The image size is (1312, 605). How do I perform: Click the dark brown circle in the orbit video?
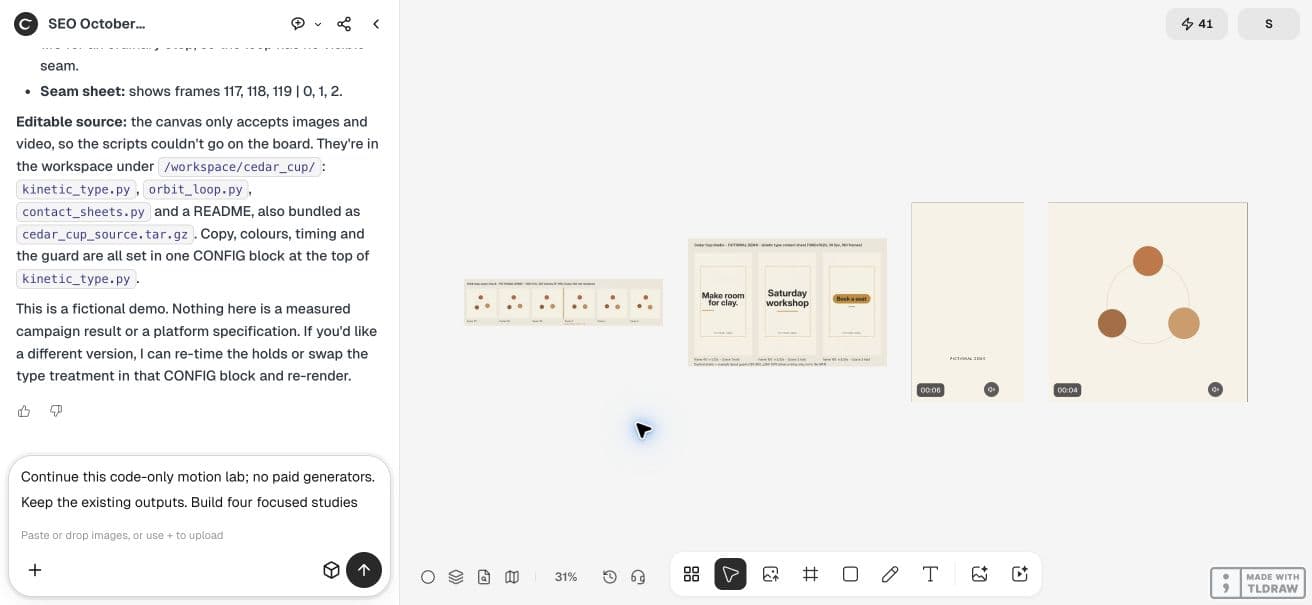click(1112, 323)
